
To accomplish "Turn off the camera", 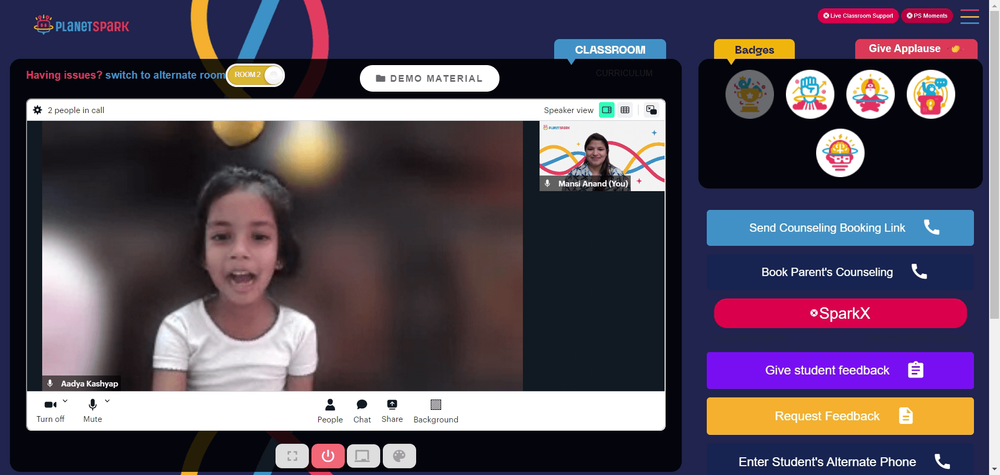I will point(50,411).
